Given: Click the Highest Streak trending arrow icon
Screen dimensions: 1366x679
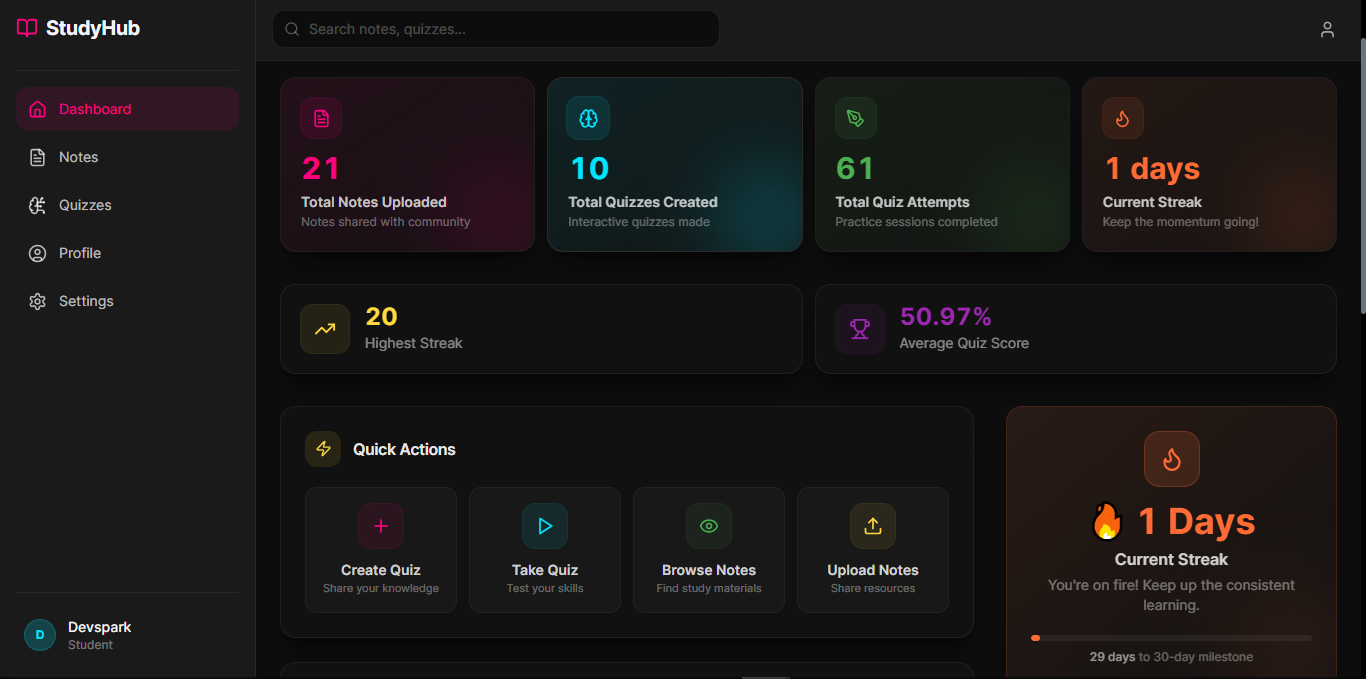Looking at the screenshot, I should 325,329.
